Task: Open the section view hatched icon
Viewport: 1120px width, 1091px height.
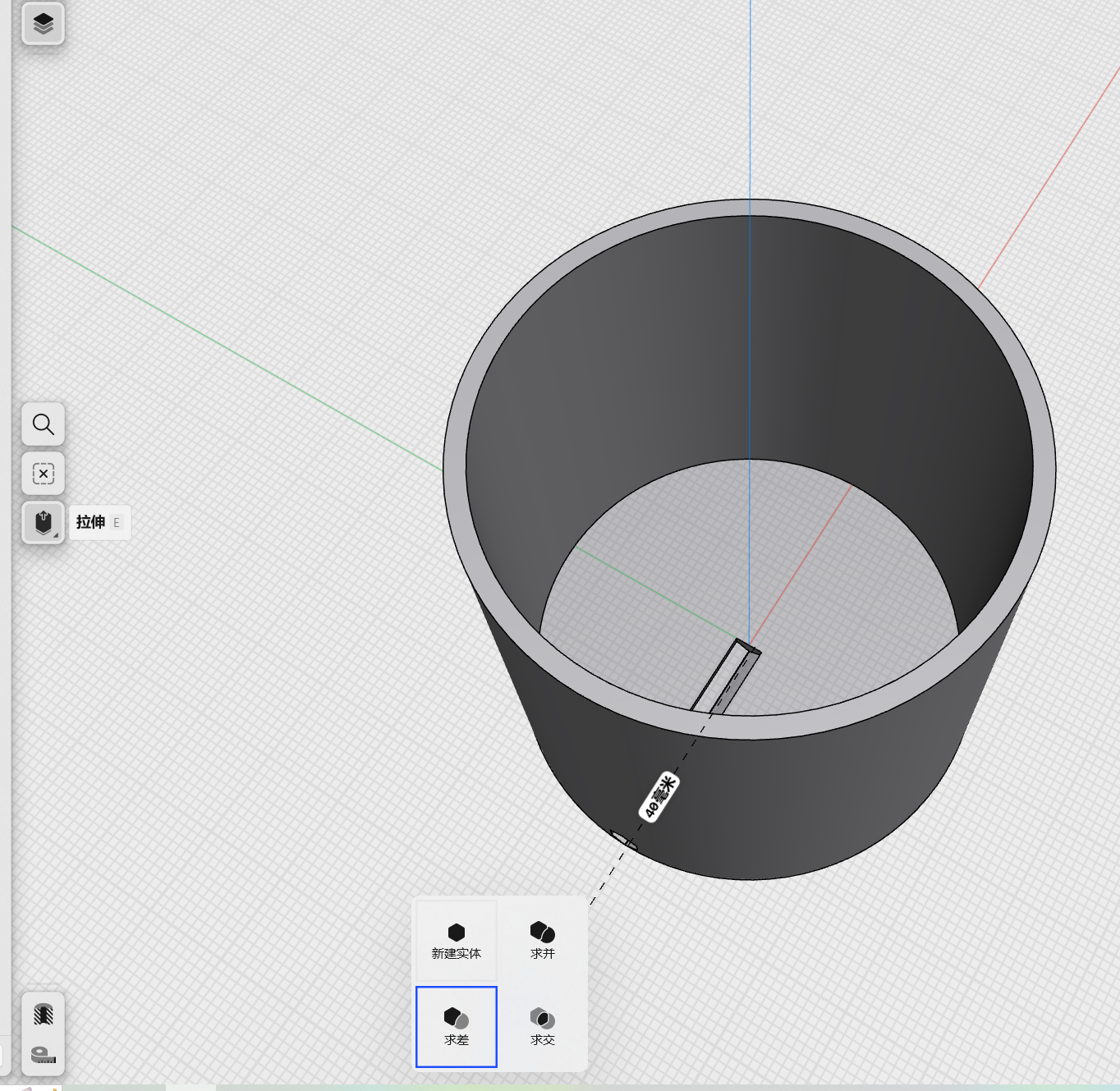Action: coord(43,1015)
